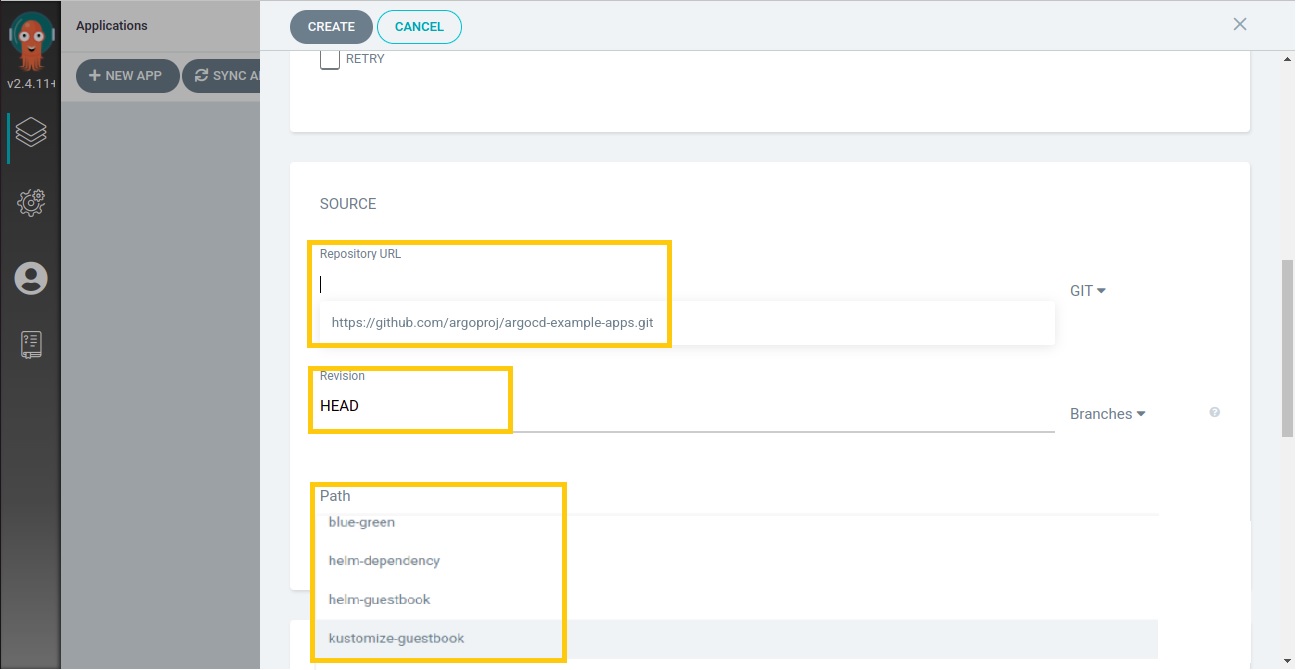This screenshot has width=1296, height=670.
Task: Choose blue-green from the path list
Action: (x=362, y=522)
